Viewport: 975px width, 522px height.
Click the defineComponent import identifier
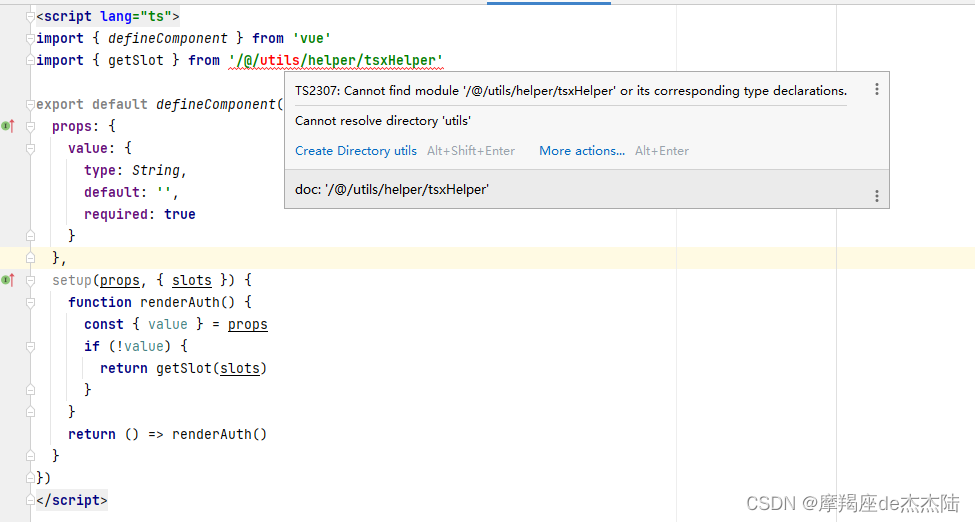pyautogui.click(x=168, y=39)
